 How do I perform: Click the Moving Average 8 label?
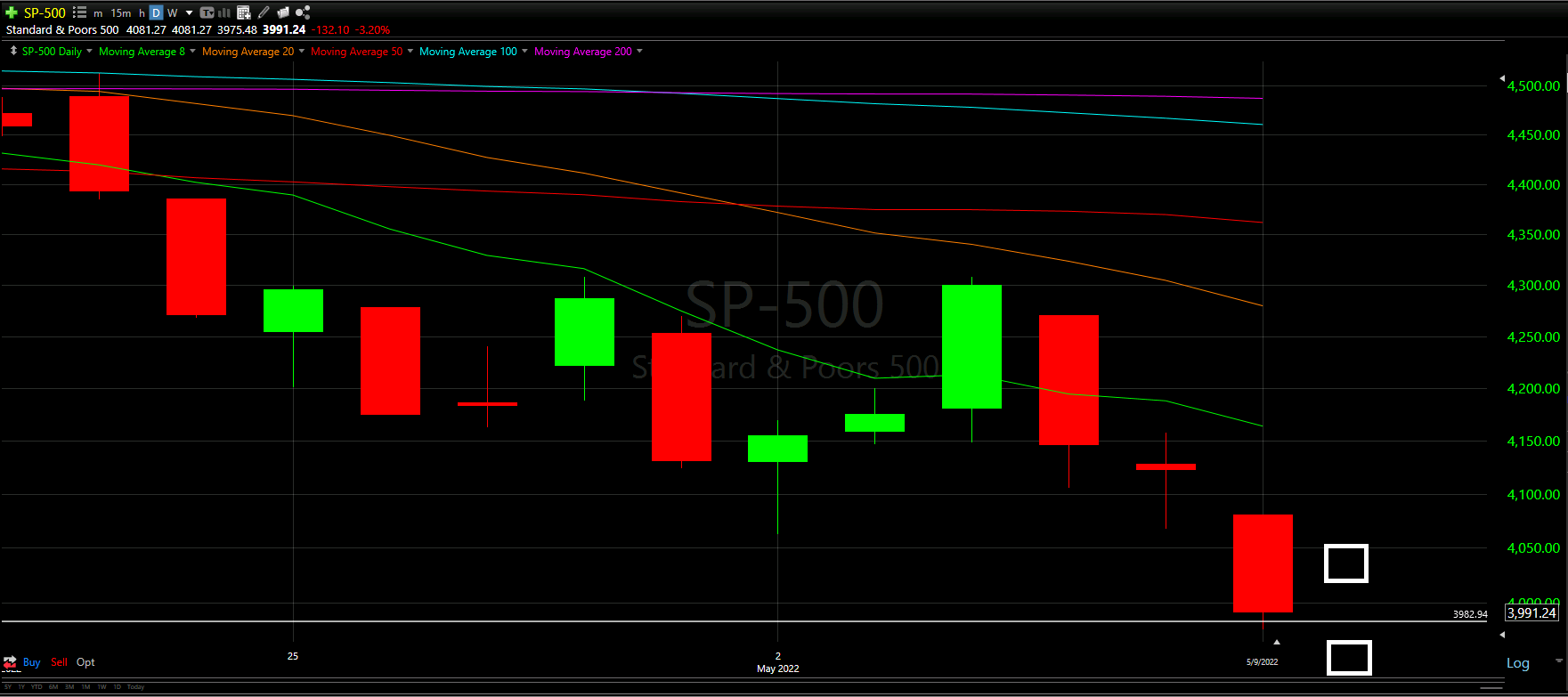[x=142, y=52]
